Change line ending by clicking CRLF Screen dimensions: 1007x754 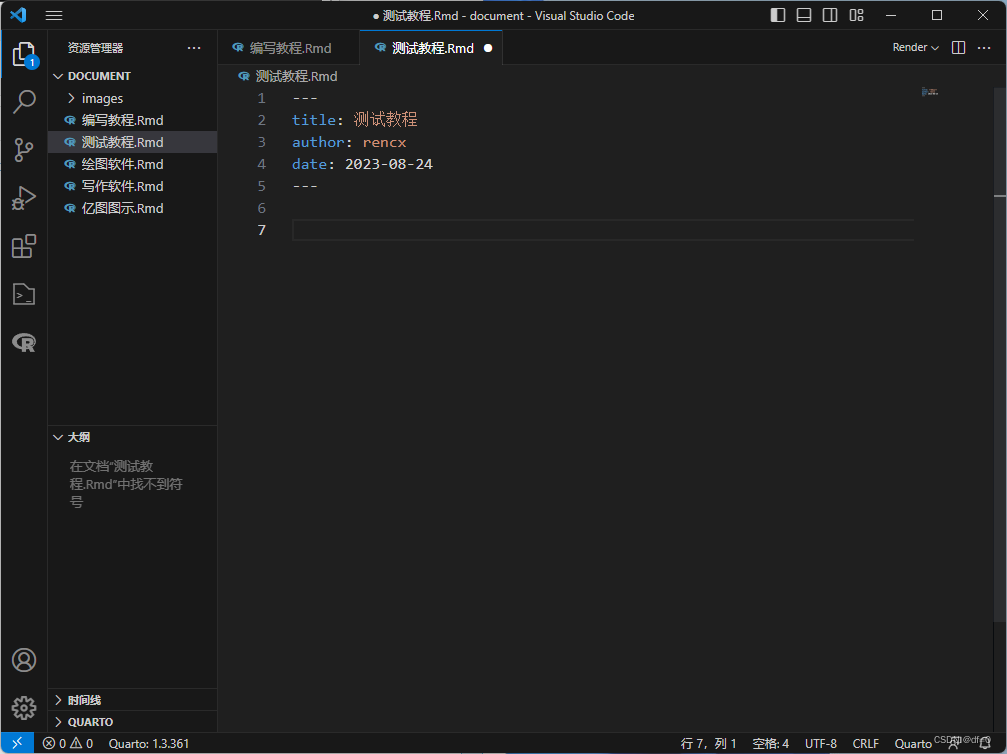[x=866, y=743]
